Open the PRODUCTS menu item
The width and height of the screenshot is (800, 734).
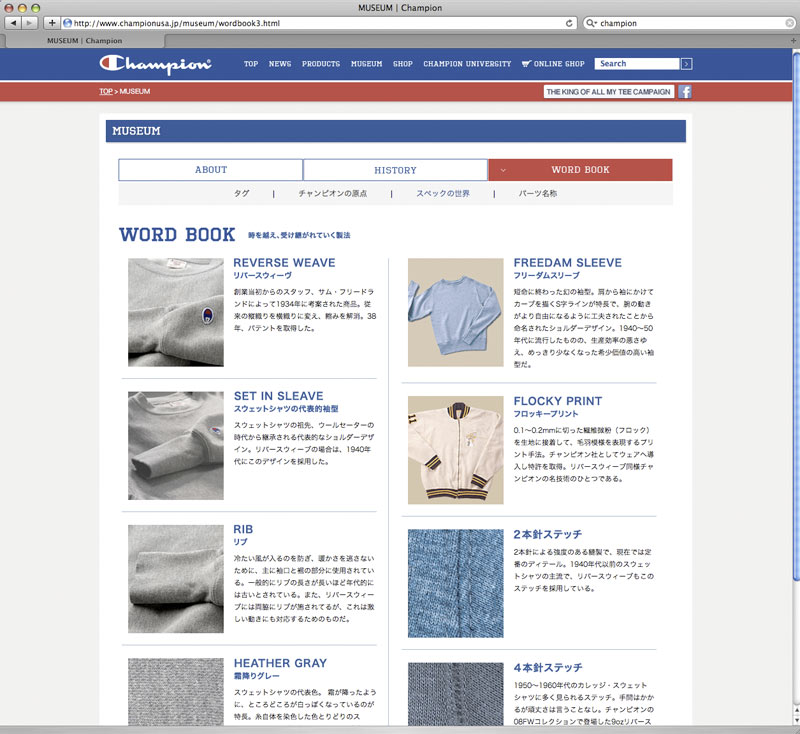(x=321, y=64)
